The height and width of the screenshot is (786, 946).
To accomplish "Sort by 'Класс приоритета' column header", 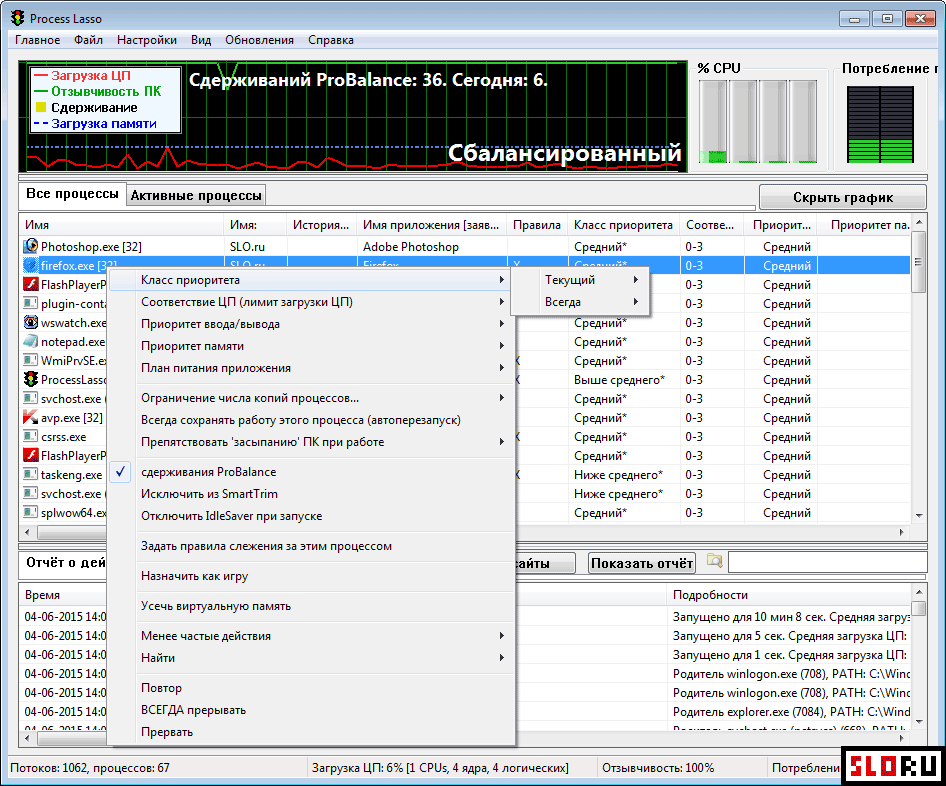I will point(623,224).
